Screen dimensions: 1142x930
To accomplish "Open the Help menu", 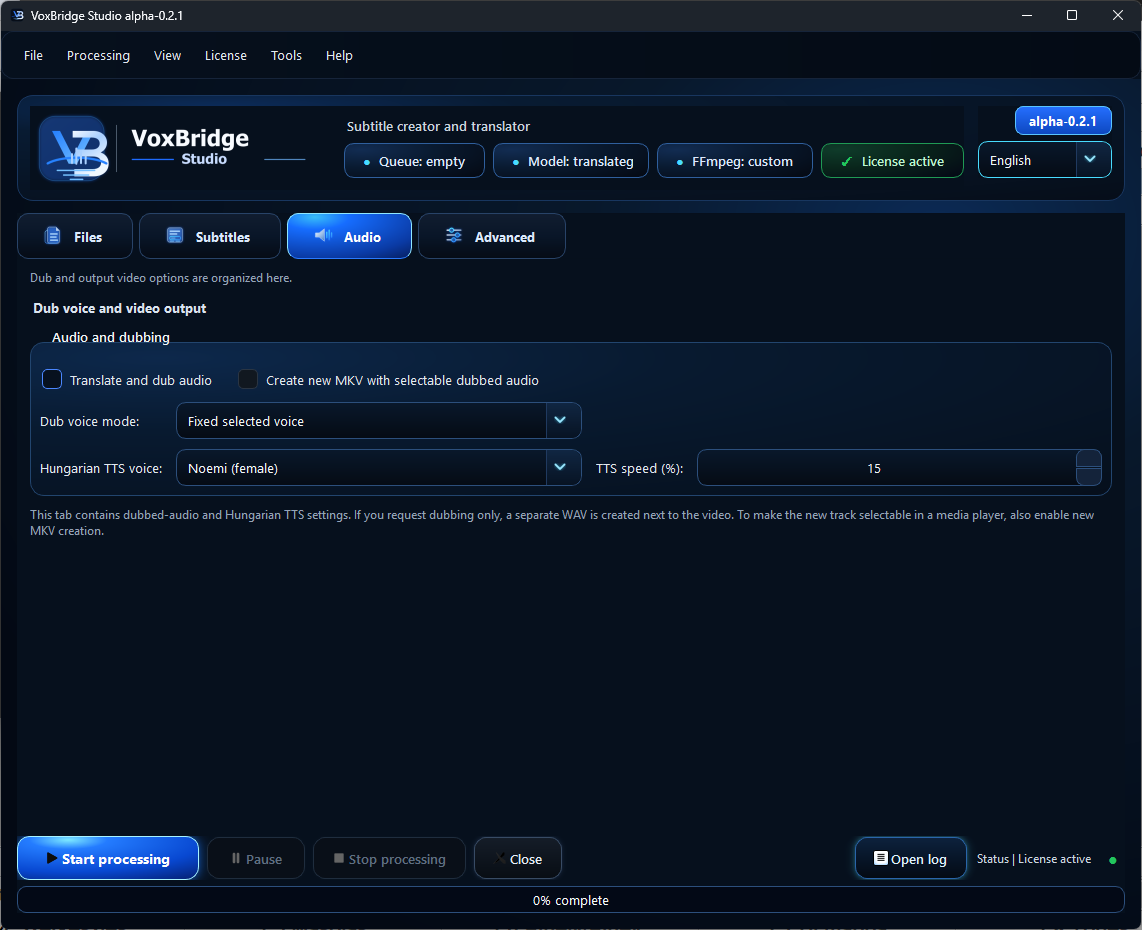I will tap(339, 55).
